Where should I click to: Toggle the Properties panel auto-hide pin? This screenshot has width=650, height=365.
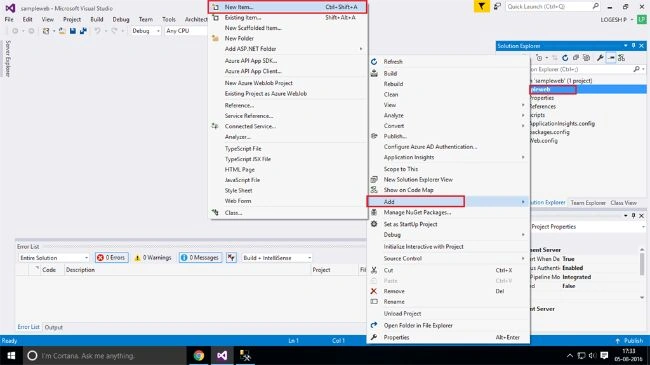pos(633,216)
